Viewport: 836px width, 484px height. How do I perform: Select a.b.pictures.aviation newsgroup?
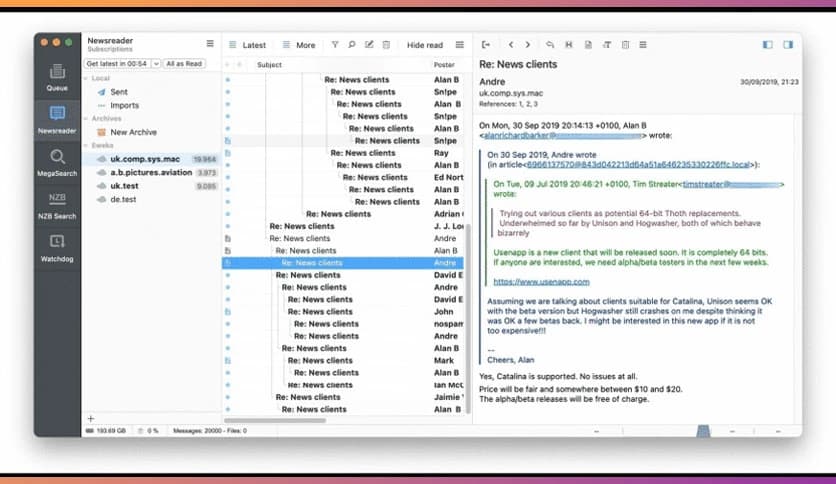(x=151, y=172)
